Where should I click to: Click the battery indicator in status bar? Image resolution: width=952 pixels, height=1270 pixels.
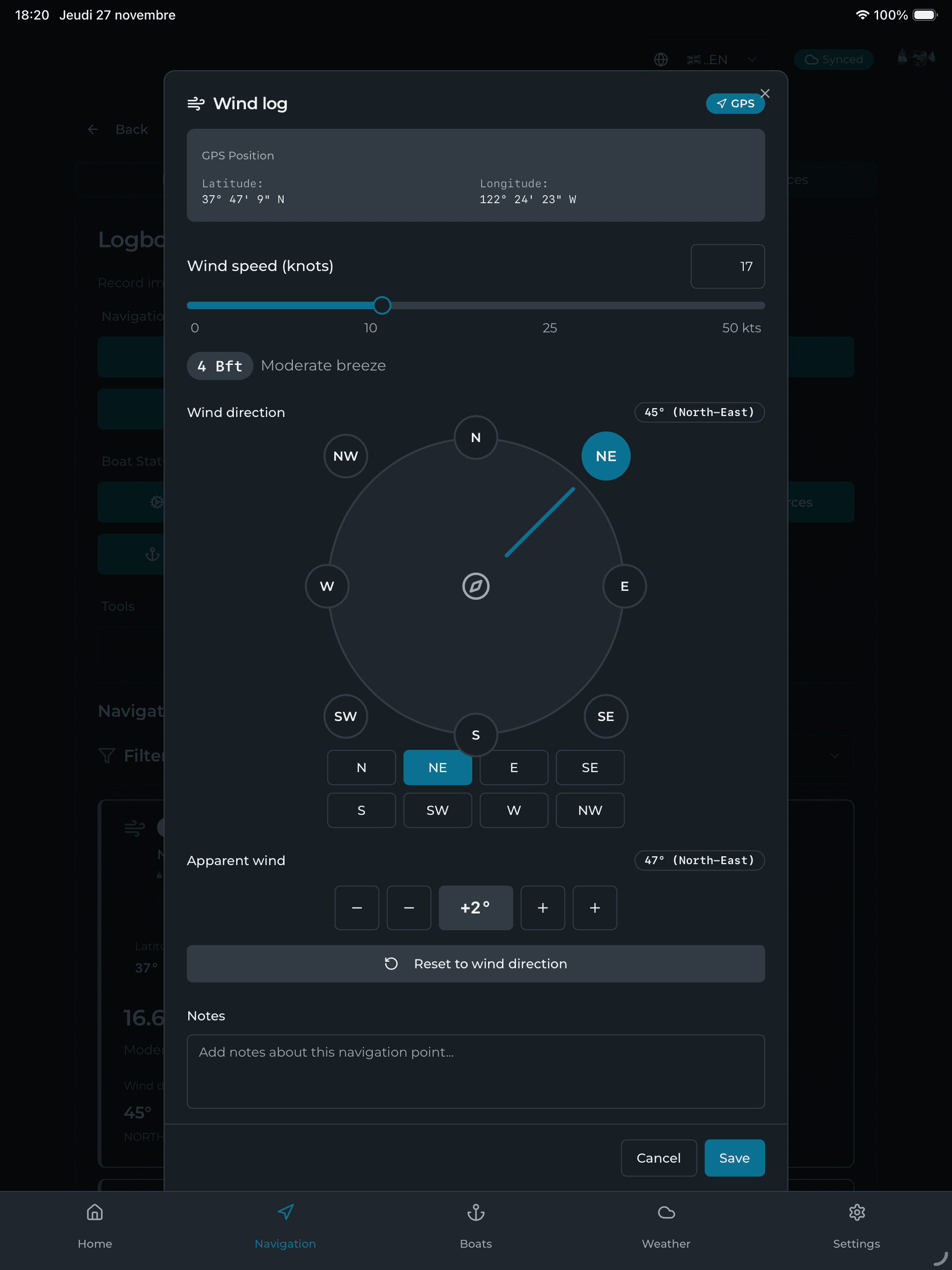pos(925,15)
